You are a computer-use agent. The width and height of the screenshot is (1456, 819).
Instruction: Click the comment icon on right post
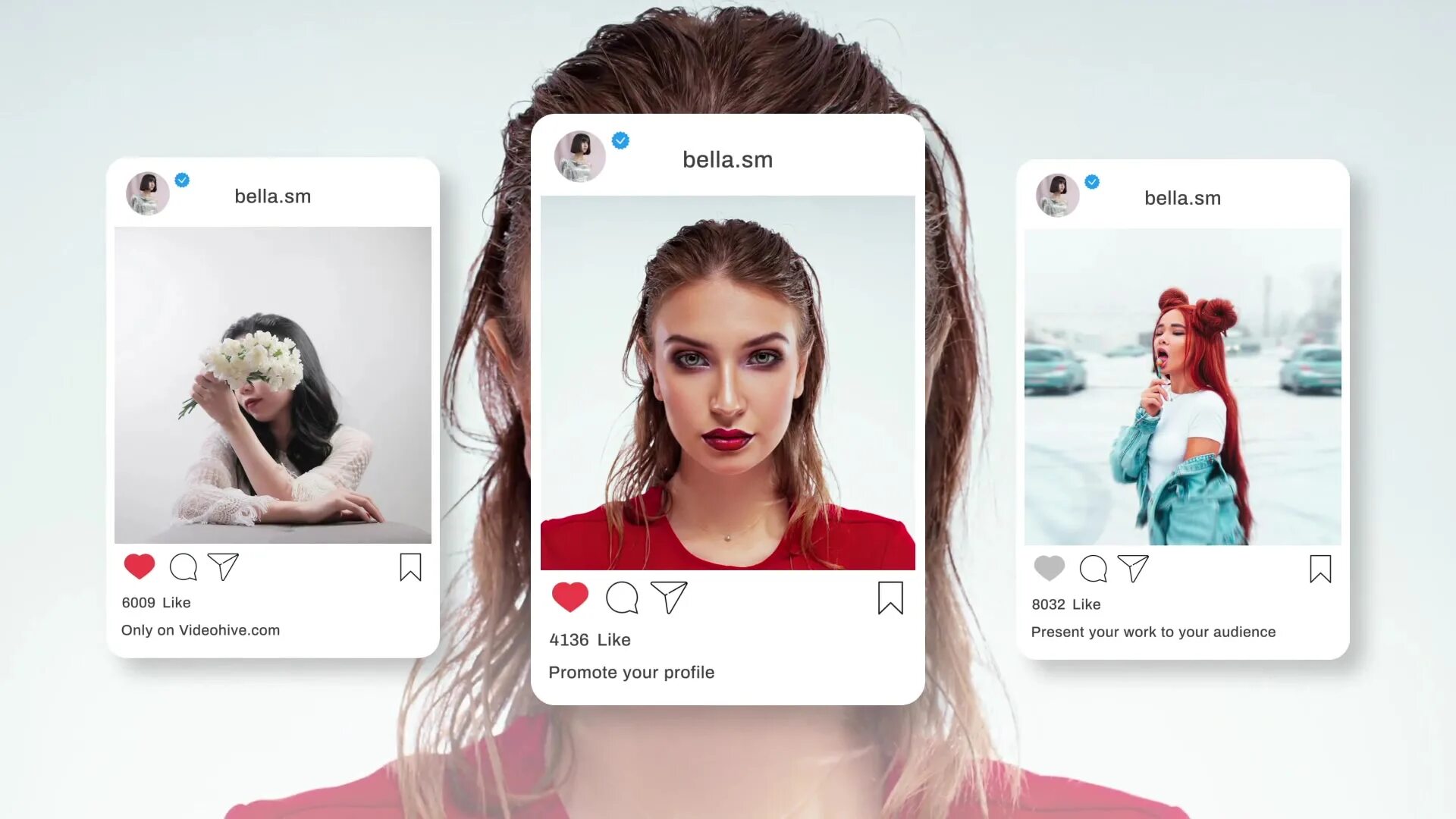[x=1093, y=568]
